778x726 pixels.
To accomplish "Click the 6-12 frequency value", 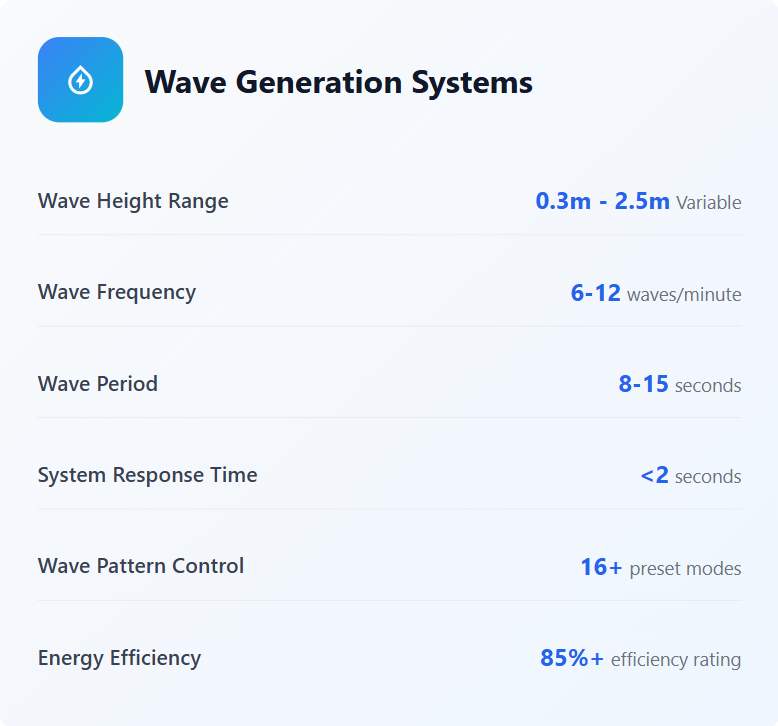I will tap(595, 293).
